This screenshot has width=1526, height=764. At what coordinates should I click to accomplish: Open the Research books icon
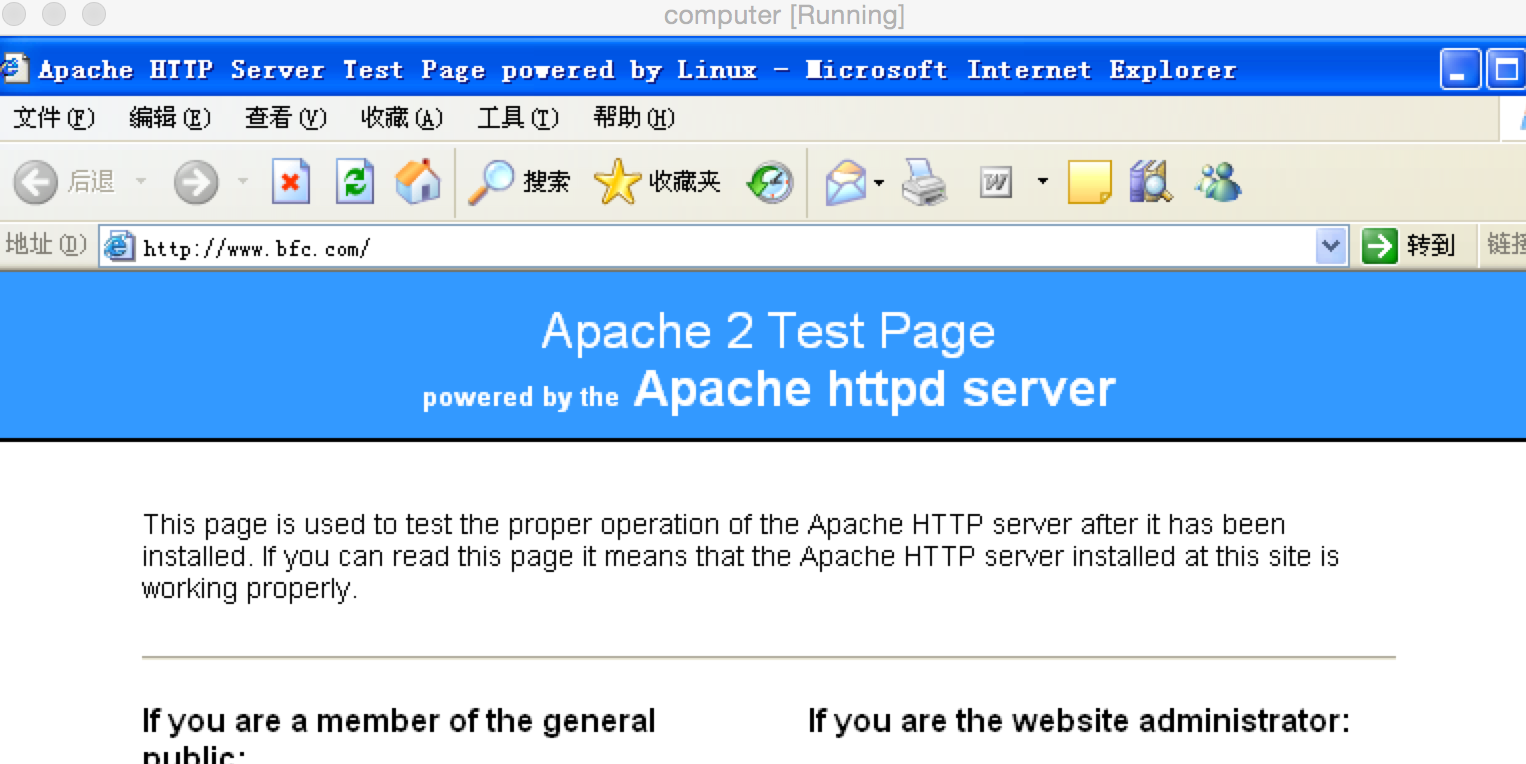coord(1151,182)
